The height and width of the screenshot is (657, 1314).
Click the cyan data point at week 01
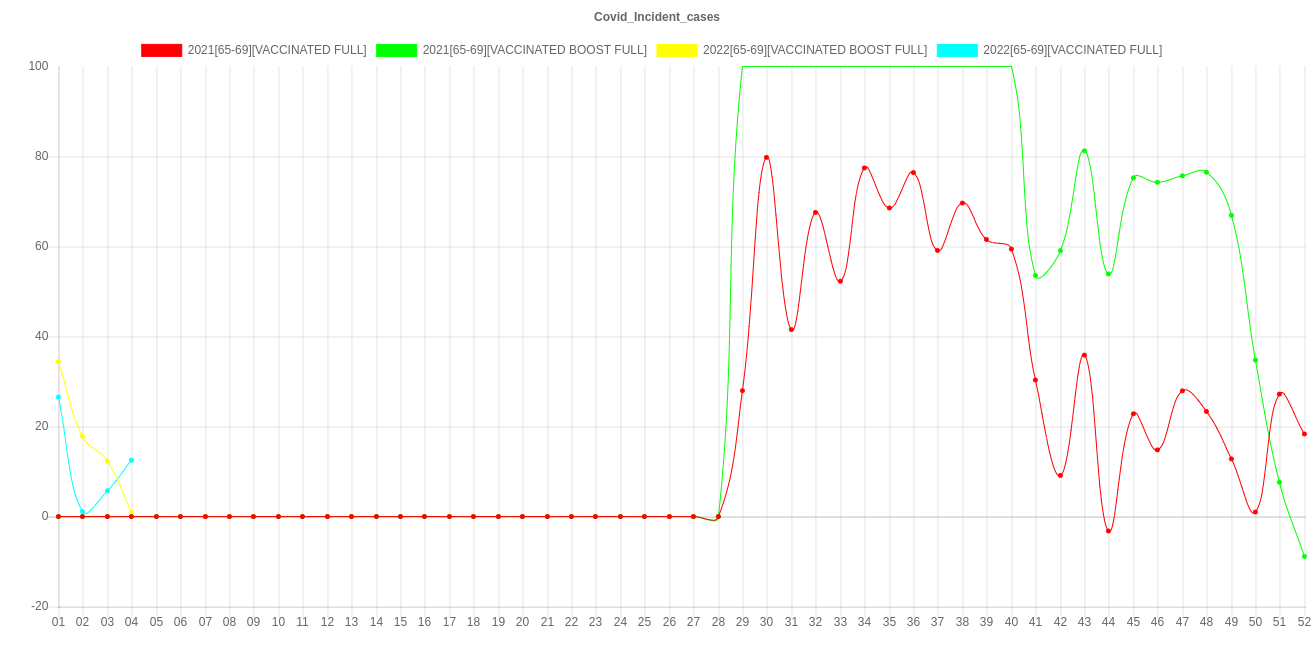58,397
